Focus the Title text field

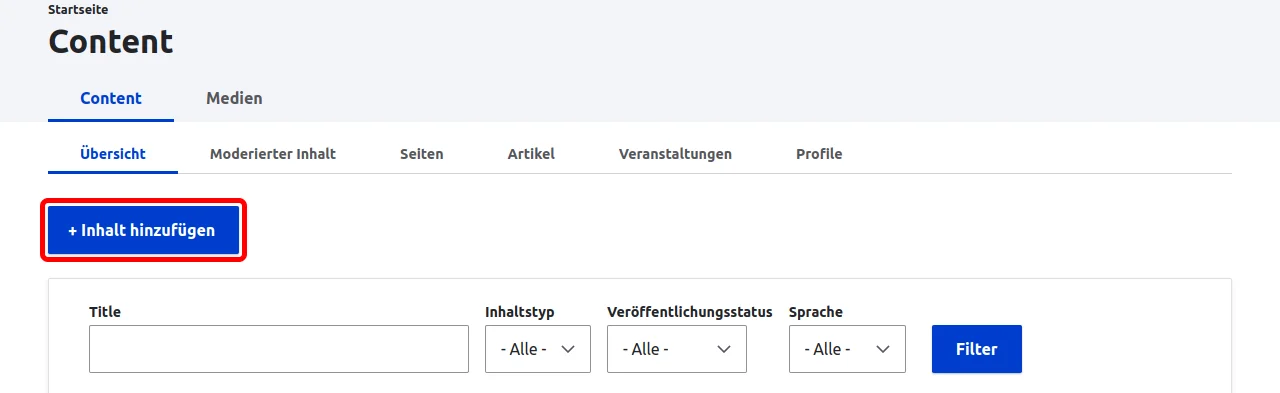point(279,349)
